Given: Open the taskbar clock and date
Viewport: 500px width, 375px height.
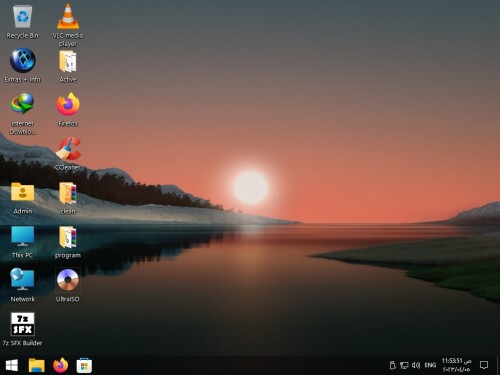Looking at the screenshot, I should click(x=457, y=365).
